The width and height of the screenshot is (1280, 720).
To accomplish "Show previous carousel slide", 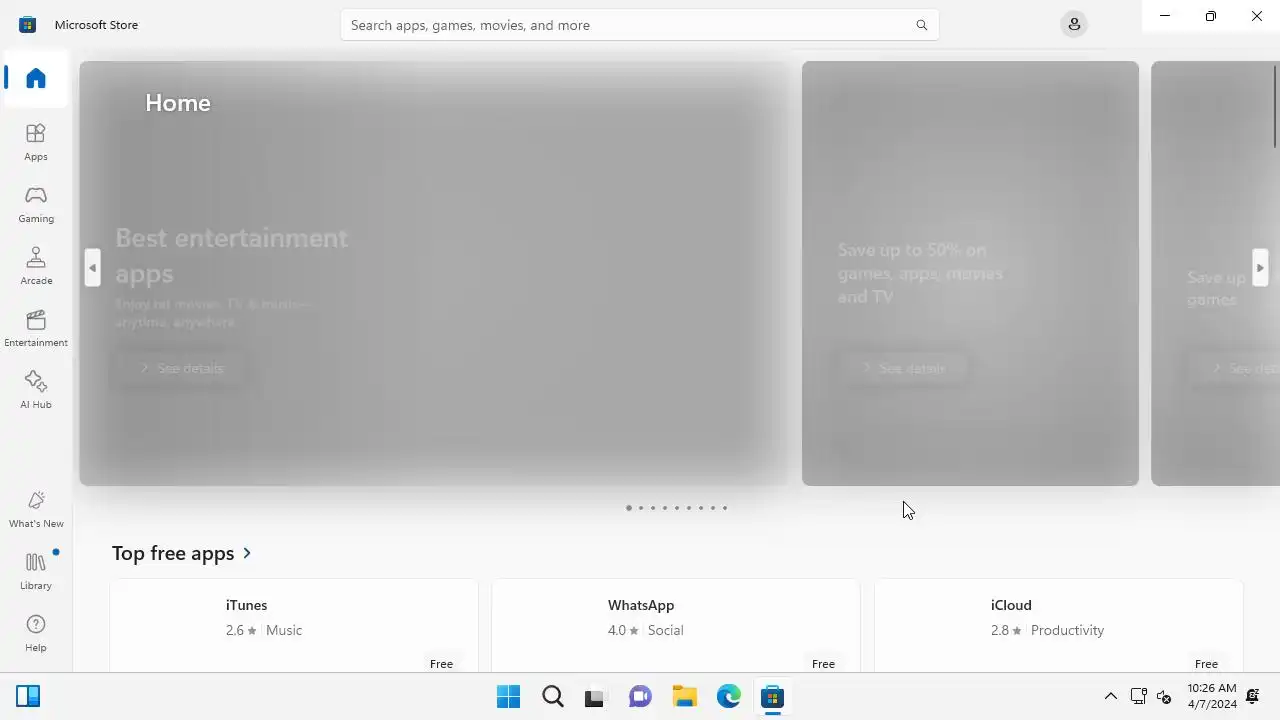I will (93, 268).
